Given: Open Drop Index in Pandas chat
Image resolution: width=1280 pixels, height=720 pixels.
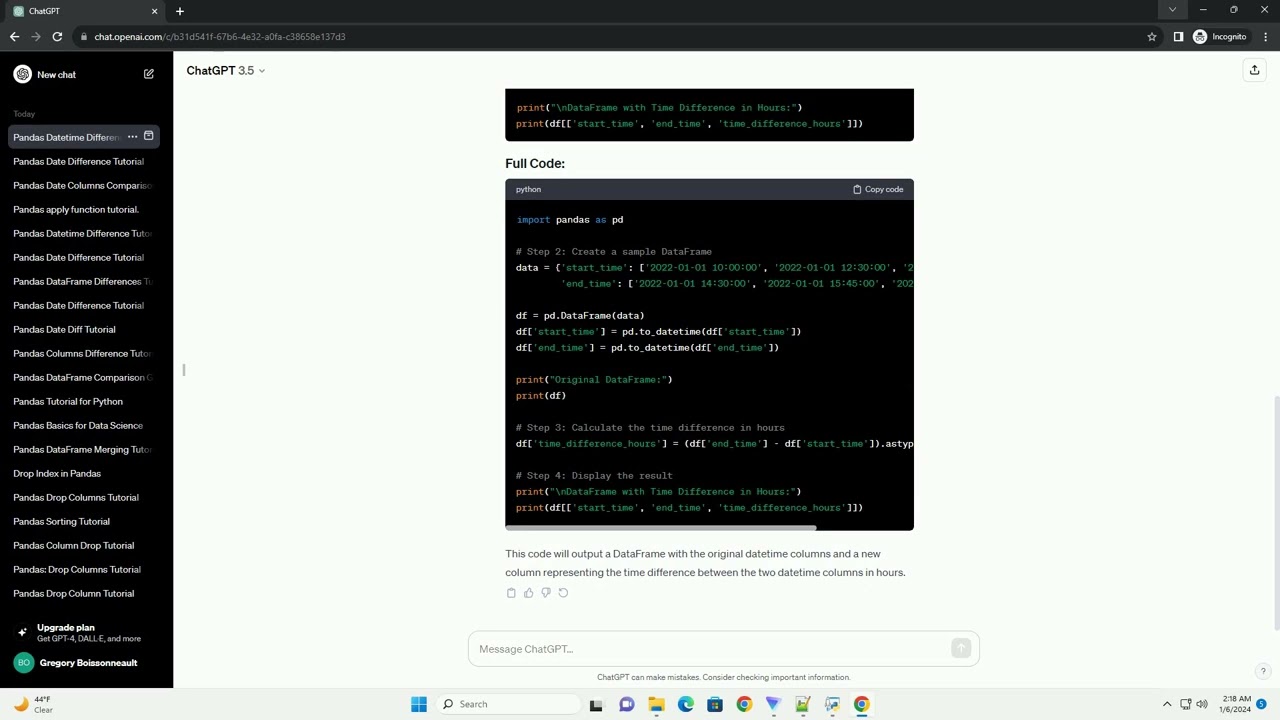Looking at the screenshot, I should tap(82, 474).
